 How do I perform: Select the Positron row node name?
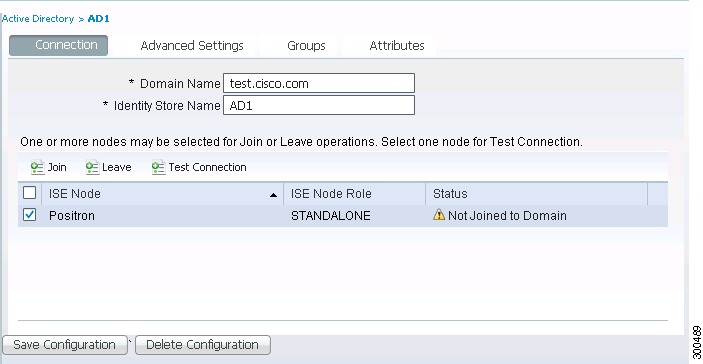(x=72, y=216)
